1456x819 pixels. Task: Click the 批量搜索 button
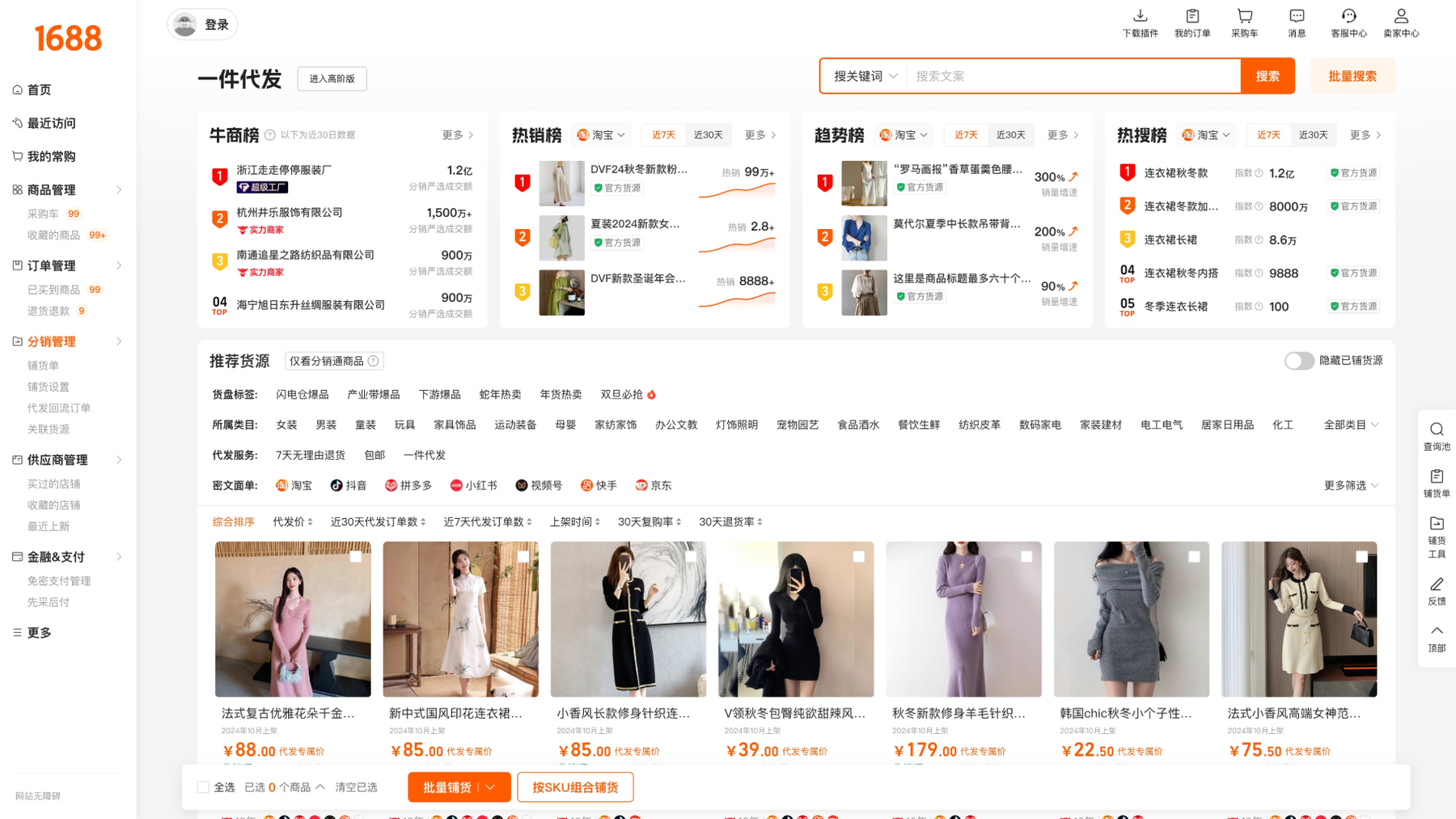tap(1352, 76)
